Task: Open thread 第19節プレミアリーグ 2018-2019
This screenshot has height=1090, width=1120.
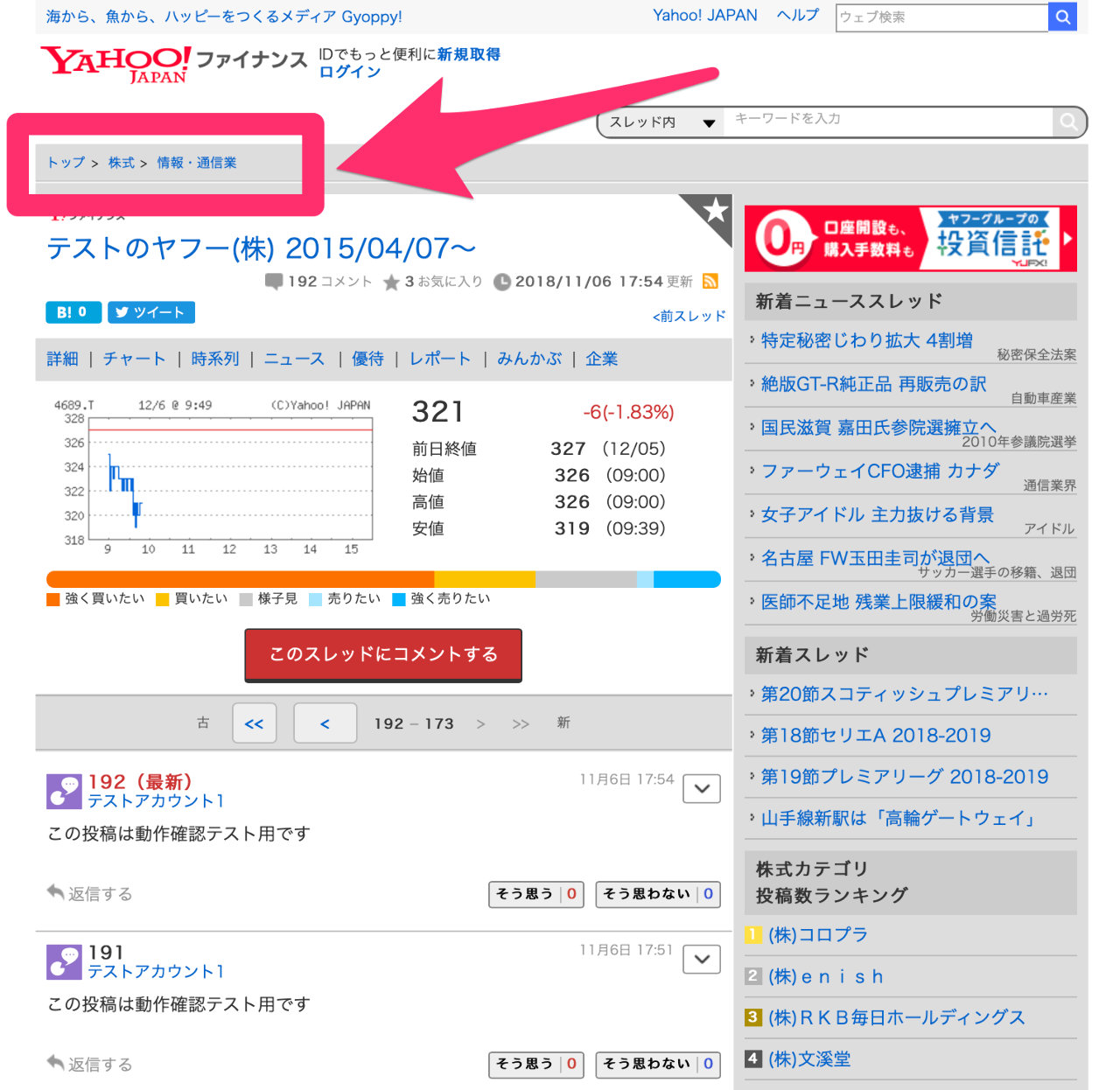Action: pyautogui.click(x=904, y=777)
